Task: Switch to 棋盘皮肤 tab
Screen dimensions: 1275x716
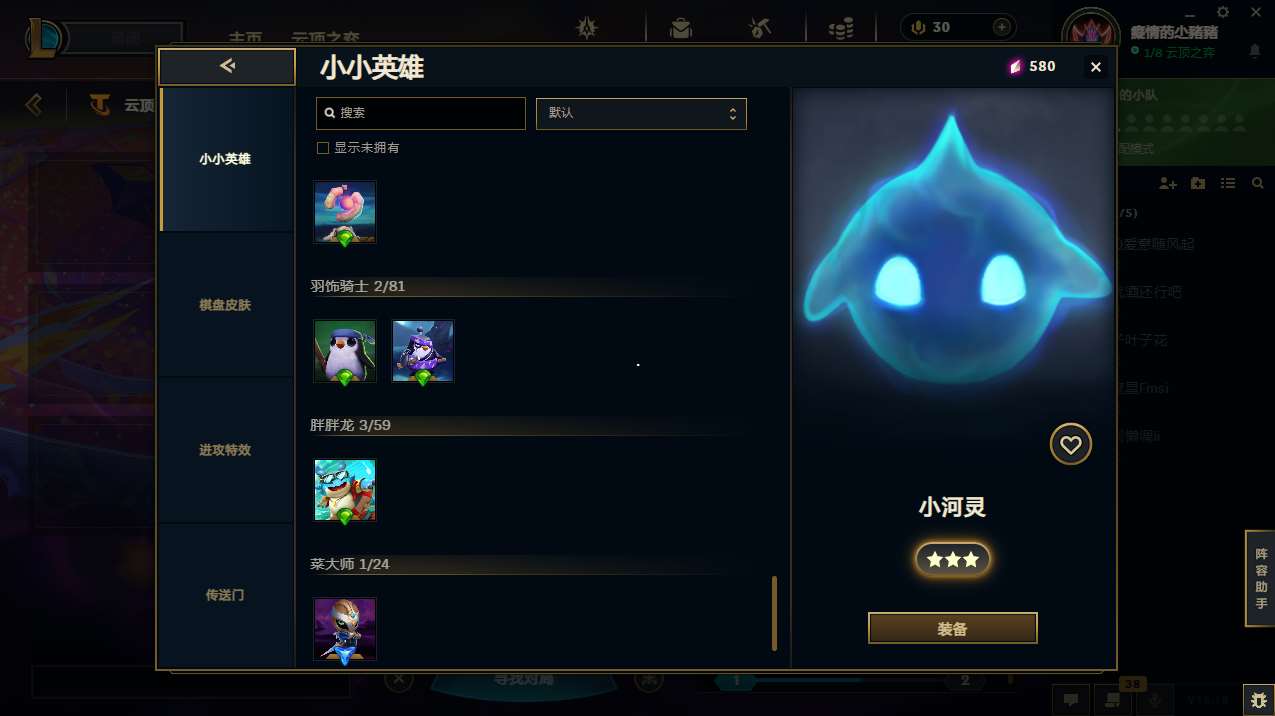Action: 226,305
